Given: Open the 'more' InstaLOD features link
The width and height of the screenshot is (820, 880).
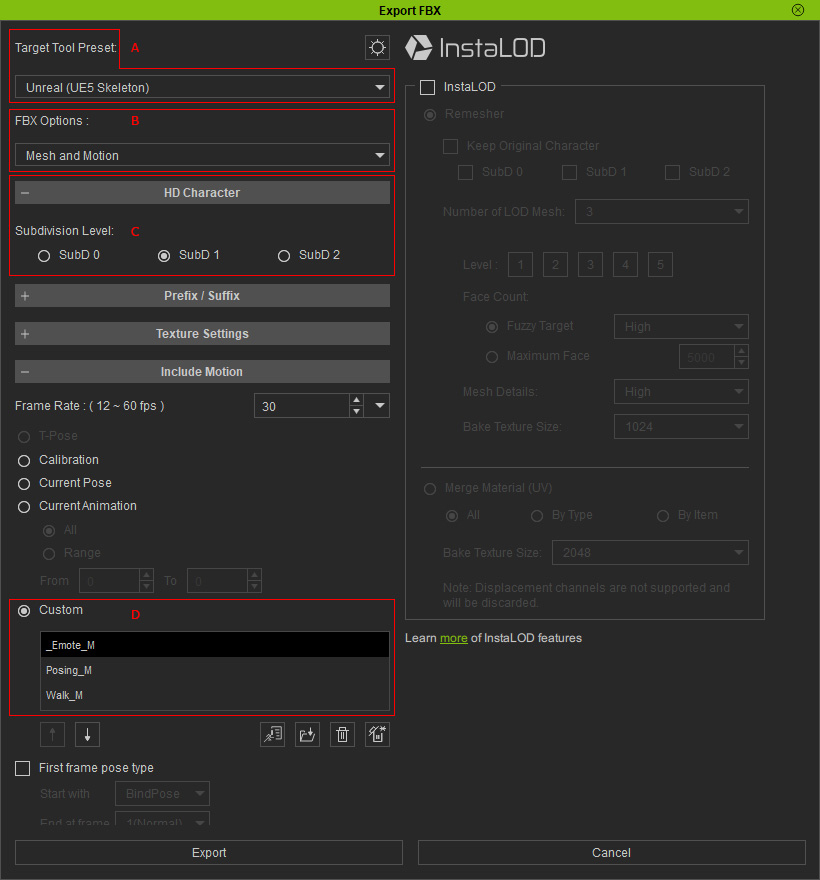Looking at the screenshot, I should click(x=453, y=638).
